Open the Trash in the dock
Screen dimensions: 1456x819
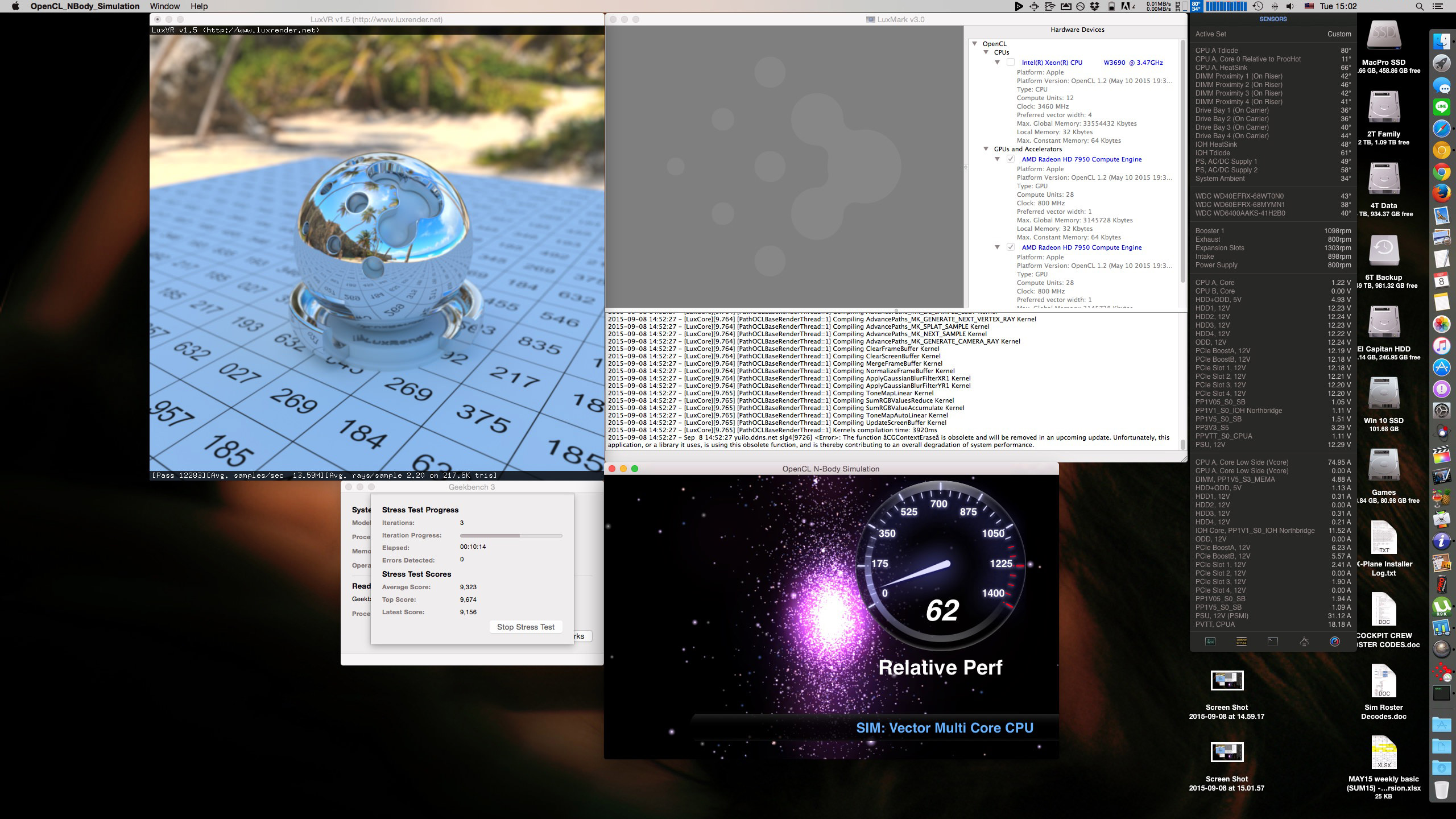(1442, 790)
